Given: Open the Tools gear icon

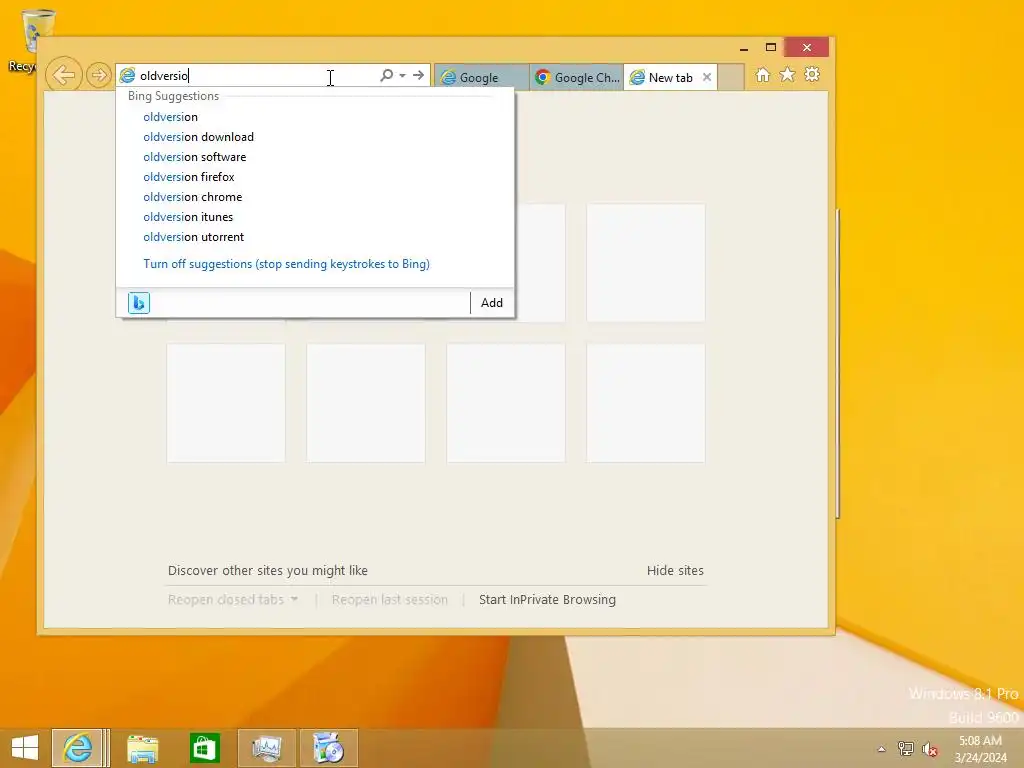Looking at the screenshot, I should click(x=812, y=74).
